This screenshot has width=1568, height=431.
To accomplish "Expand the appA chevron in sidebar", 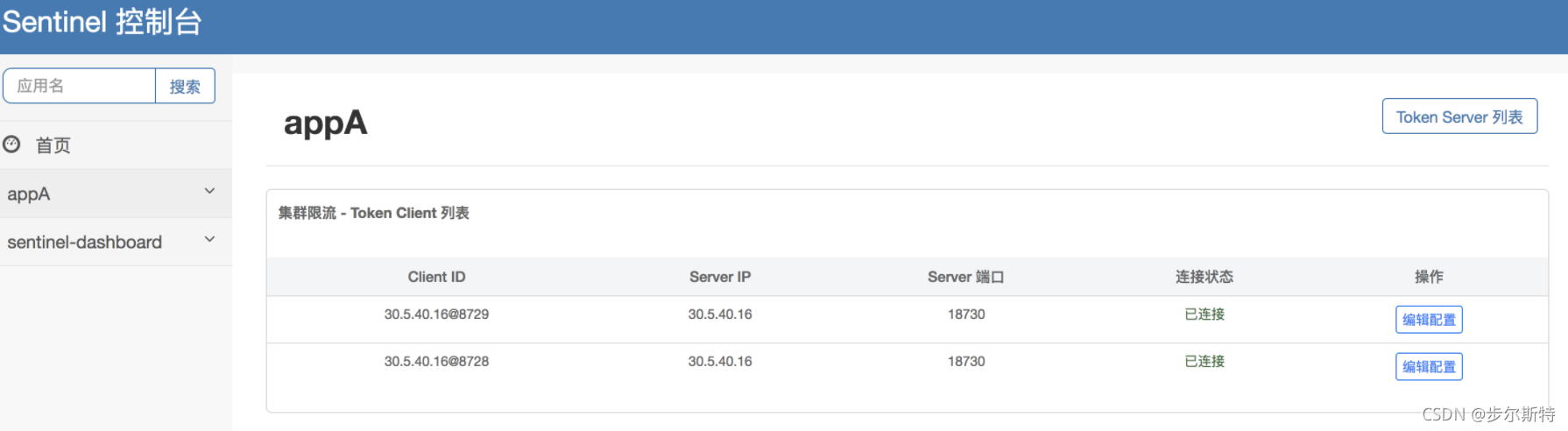I will pos(209,191).
